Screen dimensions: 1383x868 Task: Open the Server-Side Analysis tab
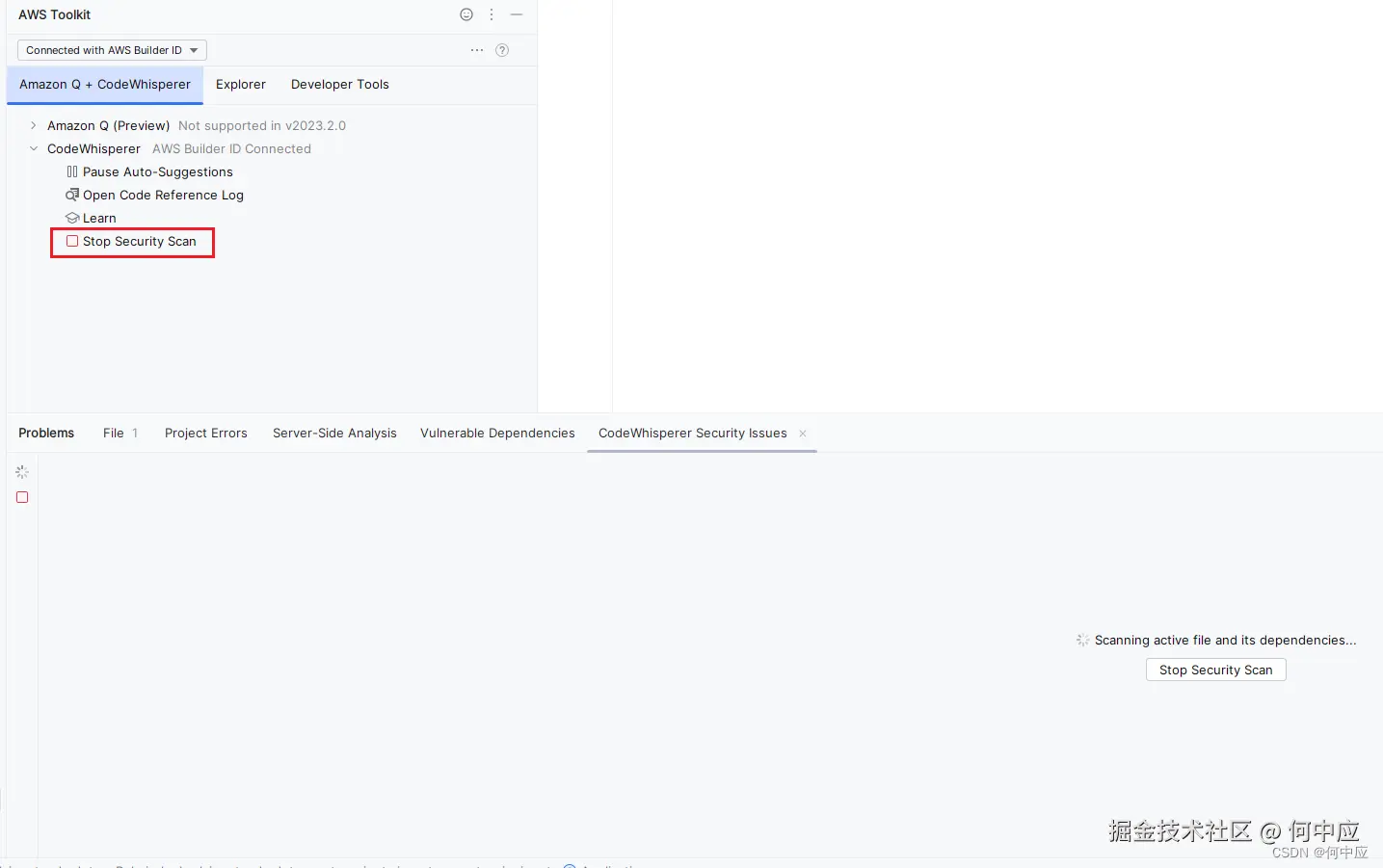point(334,434)
